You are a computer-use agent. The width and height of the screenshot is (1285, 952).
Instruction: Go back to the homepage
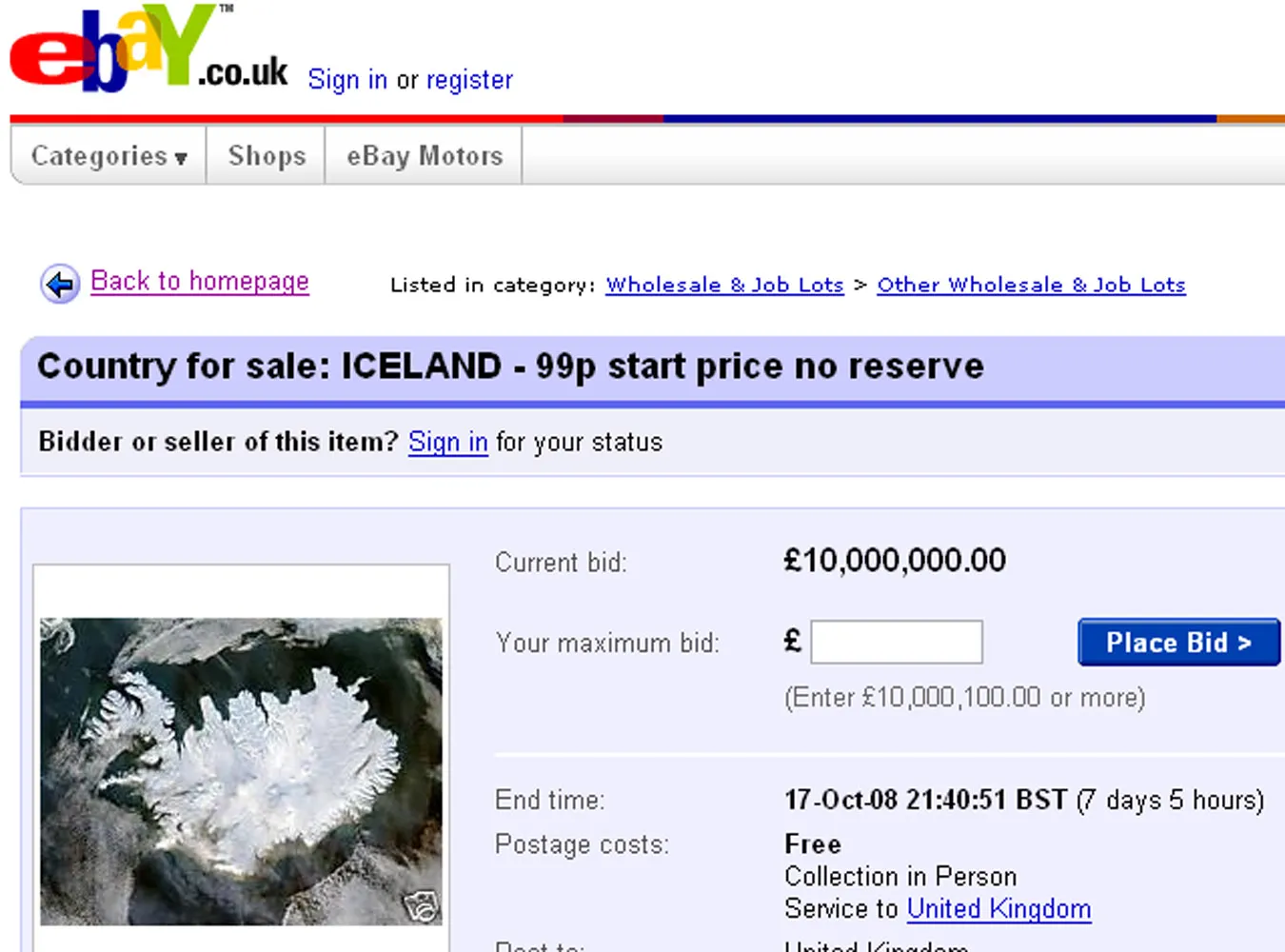pos(199,280)
